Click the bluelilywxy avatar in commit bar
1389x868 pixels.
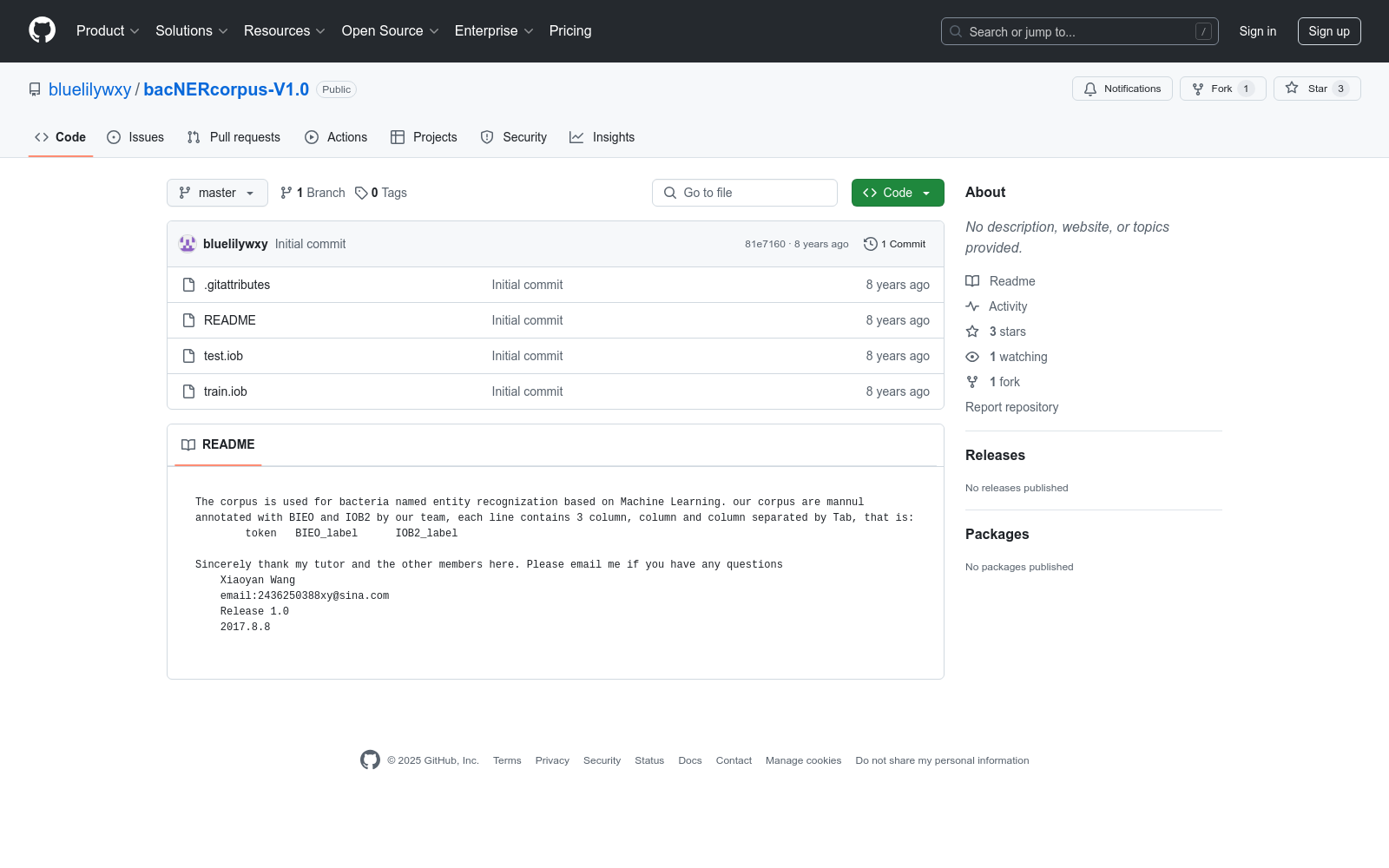(188, 244)
